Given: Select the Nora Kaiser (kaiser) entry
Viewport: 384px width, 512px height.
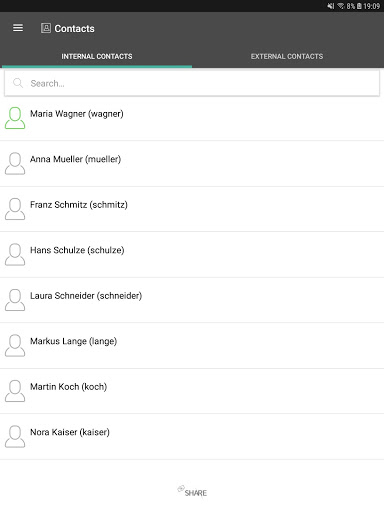Looking at the screenshot, I should coord(192,437).
